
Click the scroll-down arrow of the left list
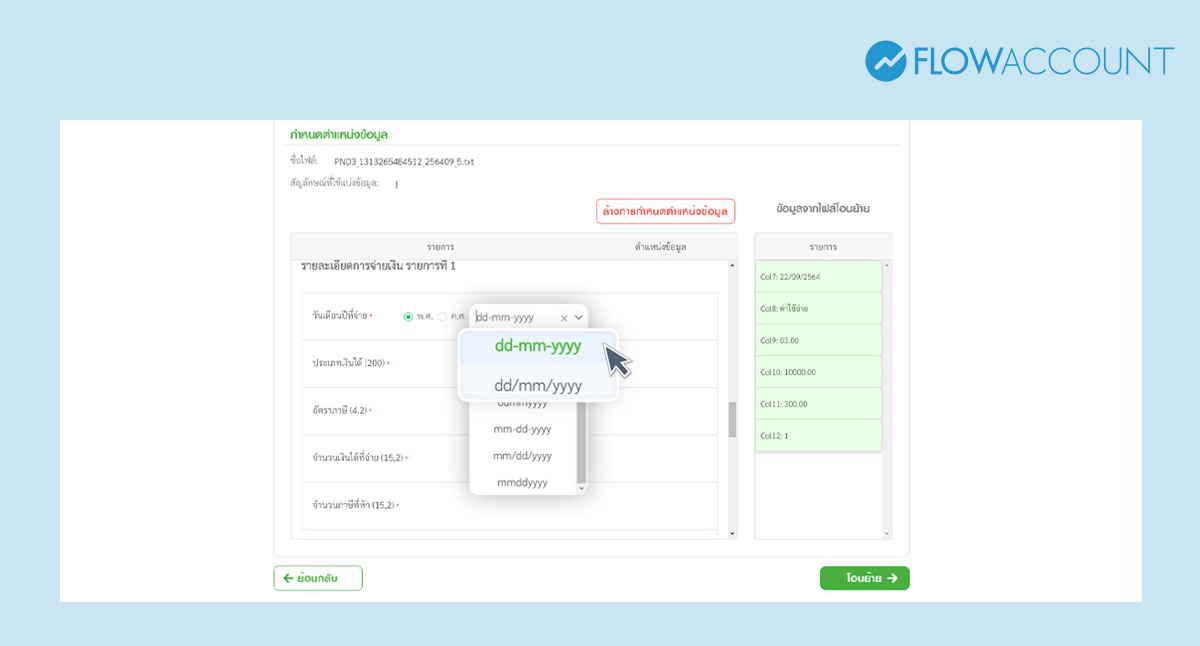732,534
